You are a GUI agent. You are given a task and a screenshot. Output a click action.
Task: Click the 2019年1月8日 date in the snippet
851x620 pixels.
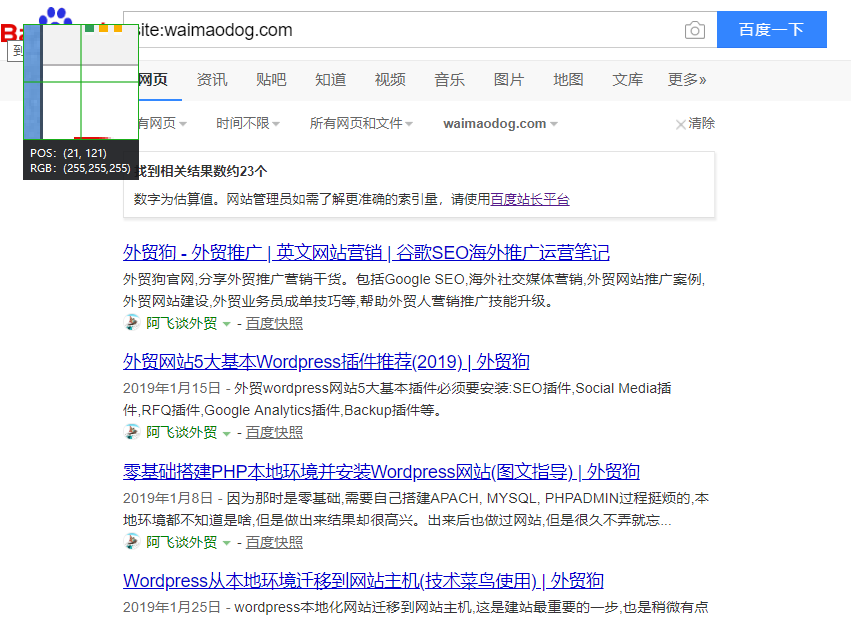(168, 498)
